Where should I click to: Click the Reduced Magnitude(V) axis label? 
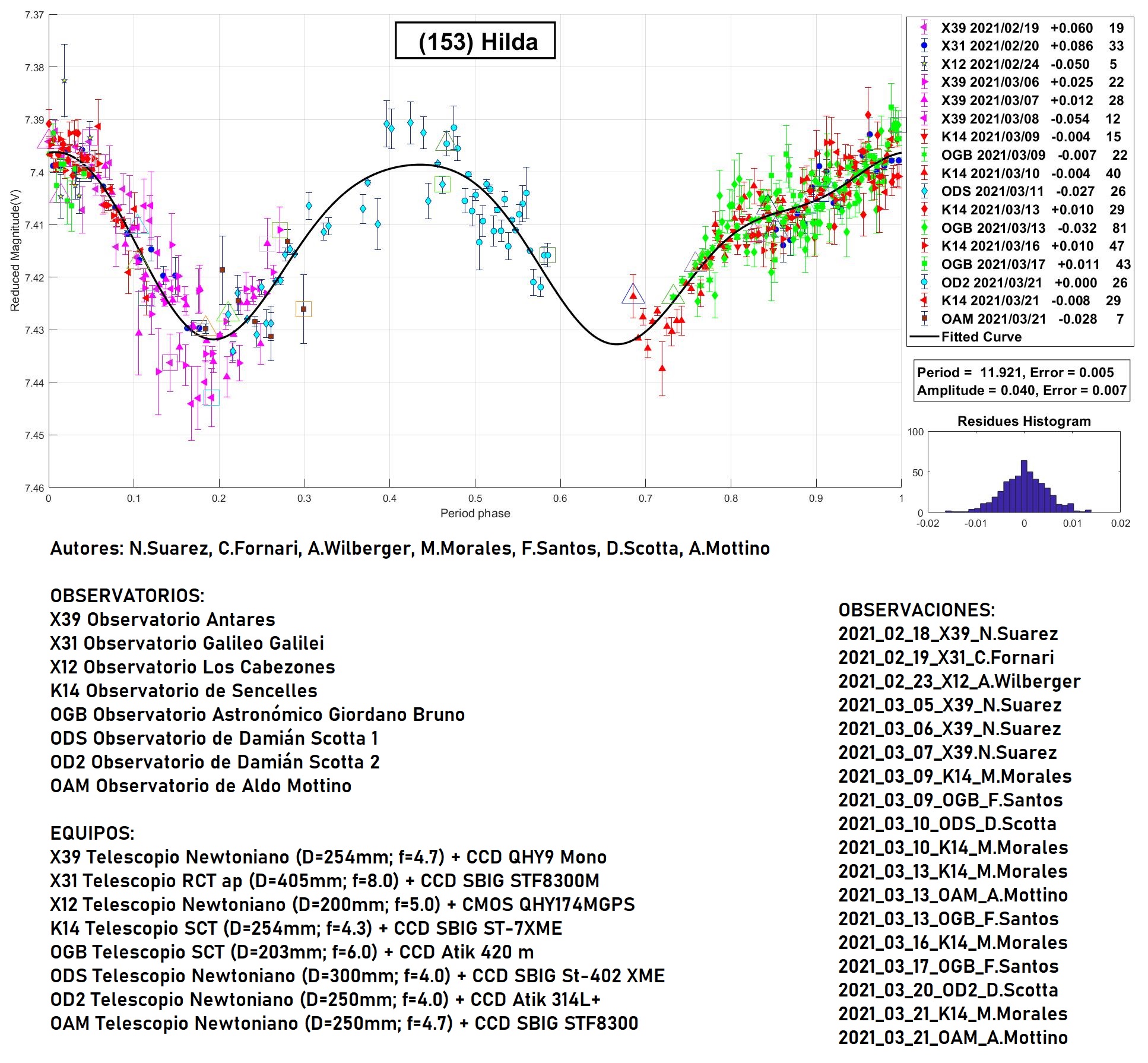pyautogui.click(x=15, y=251)
